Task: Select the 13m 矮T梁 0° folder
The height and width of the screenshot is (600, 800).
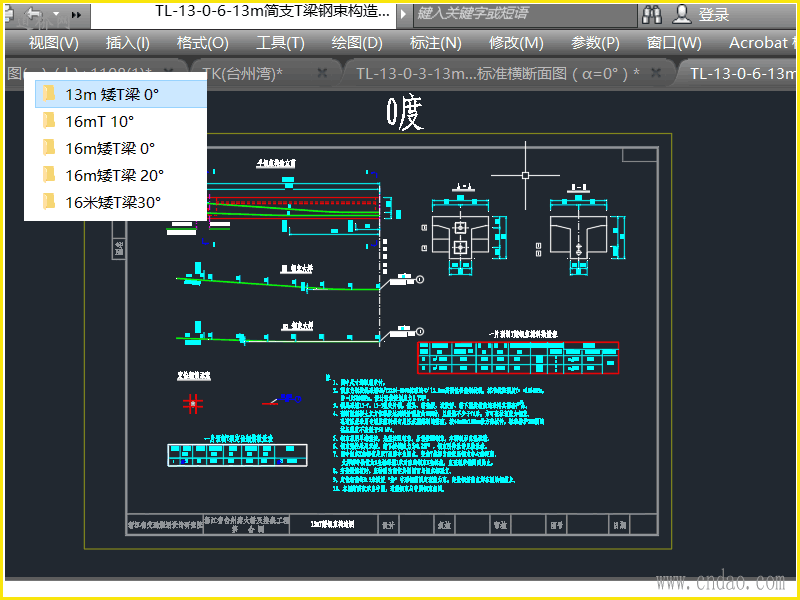Action: click(121, 94)
